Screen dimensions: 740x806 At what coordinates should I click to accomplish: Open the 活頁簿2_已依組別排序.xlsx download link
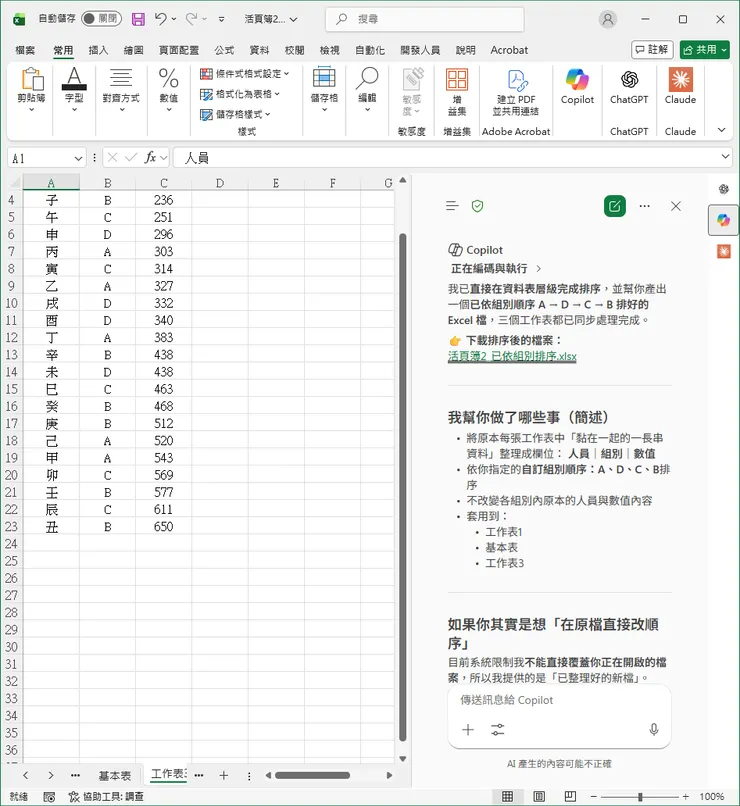[512, 356]
